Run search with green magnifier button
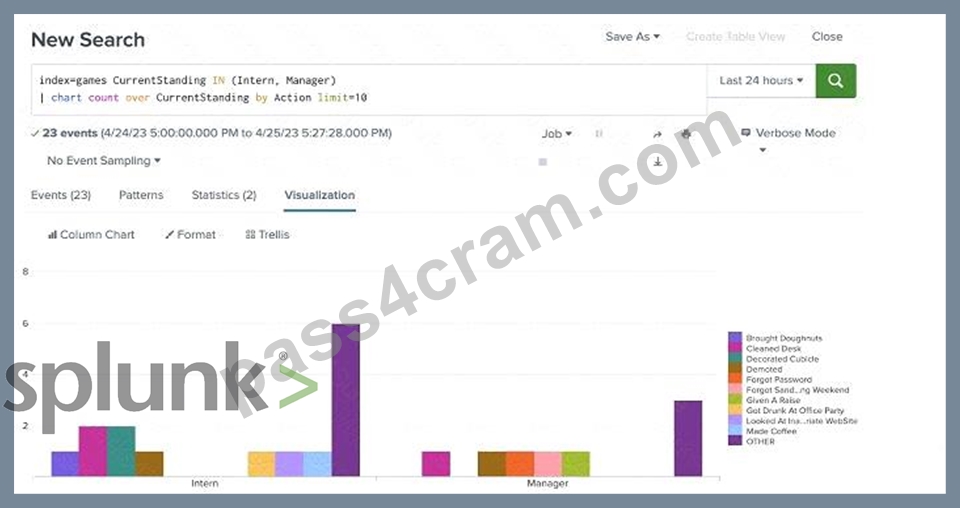Image resolution: width=960 pixels, height=508 pixels. 835,80
